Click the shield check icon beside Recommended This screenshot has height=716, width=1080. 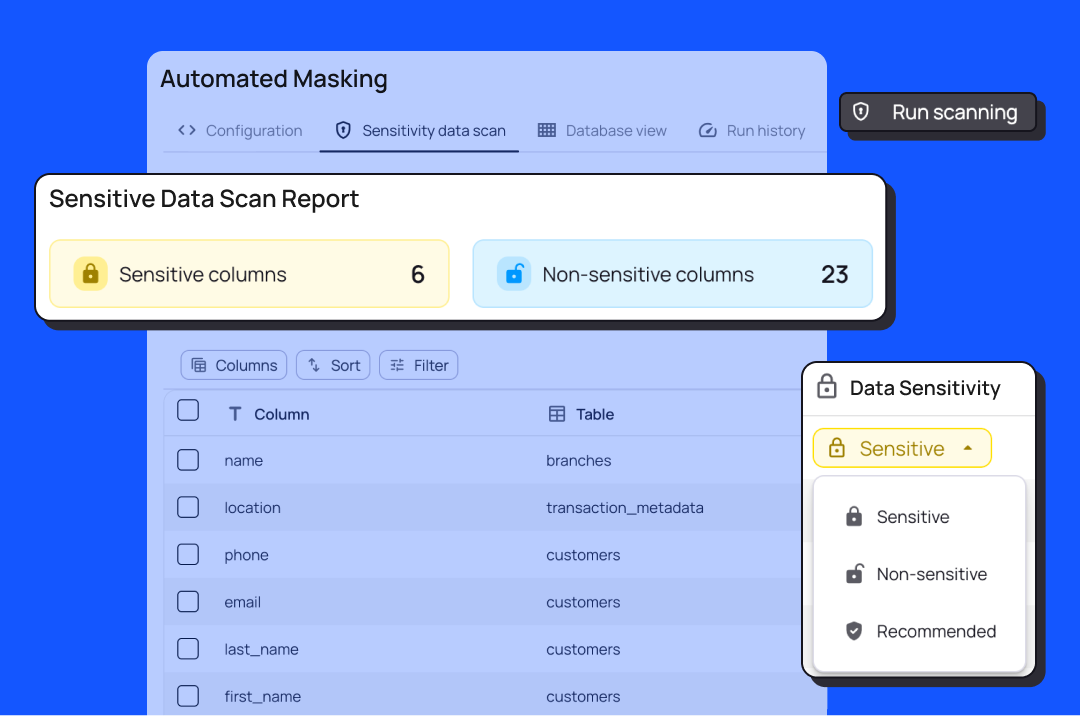pyautogui.click(x=854, y=631)
